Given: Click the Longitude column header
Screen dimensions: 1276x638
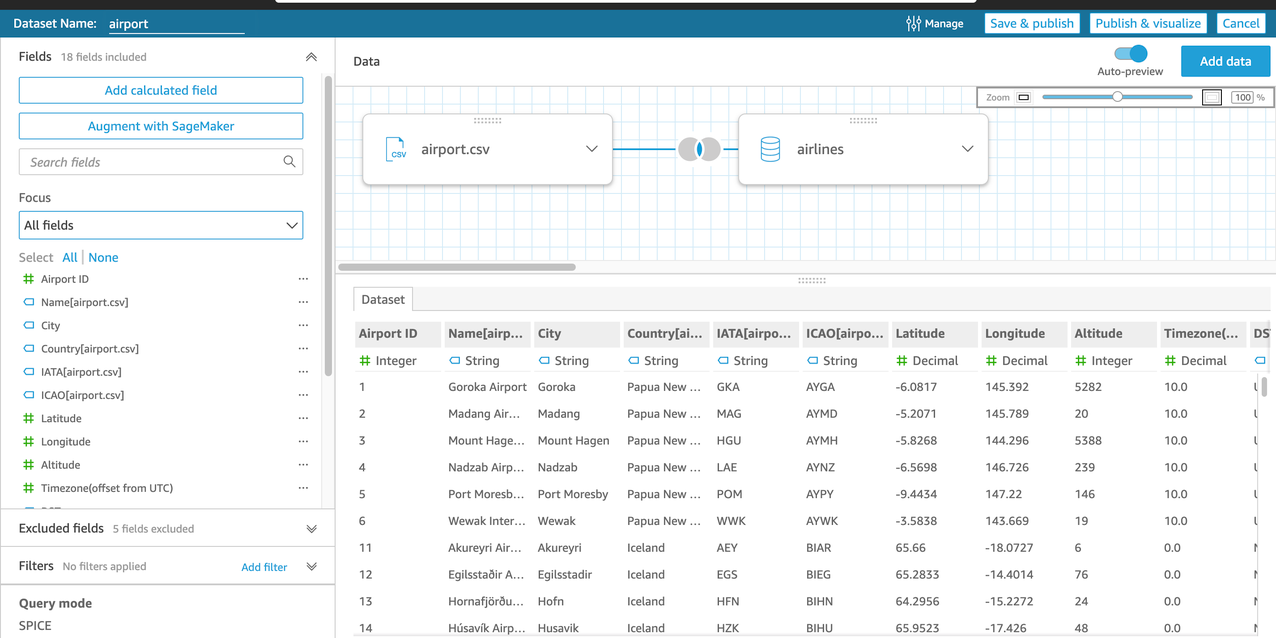Looking at the screenshot, I should point(1025,333).
